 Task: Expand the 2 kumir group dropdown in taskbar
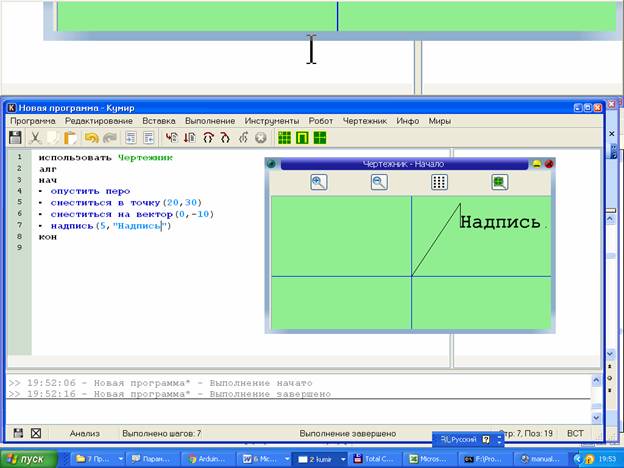pyautogui.click(x=343, y=459)
